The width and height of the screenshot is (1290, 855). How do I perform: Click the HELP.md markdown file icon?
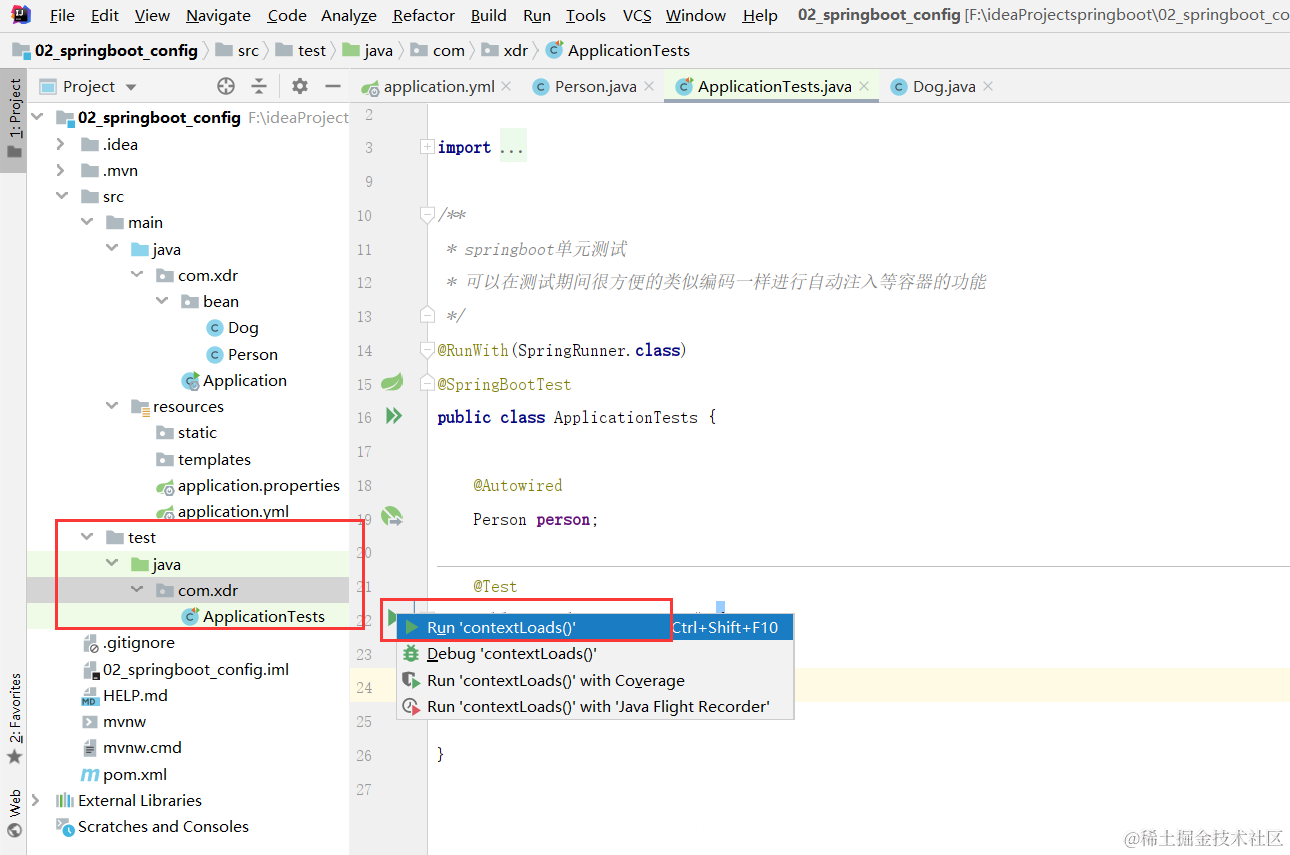tap(90, 696)
